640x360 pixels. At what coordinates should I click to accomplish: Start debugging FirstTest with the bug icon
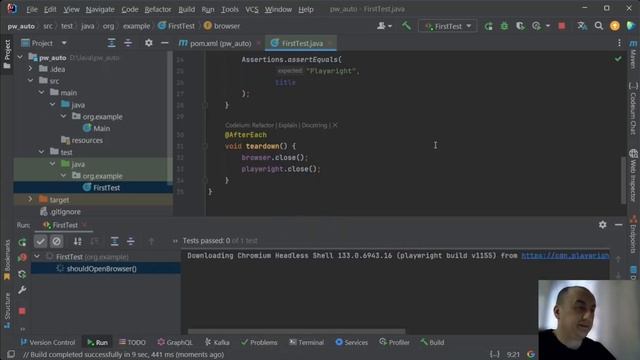coord(504,26)
